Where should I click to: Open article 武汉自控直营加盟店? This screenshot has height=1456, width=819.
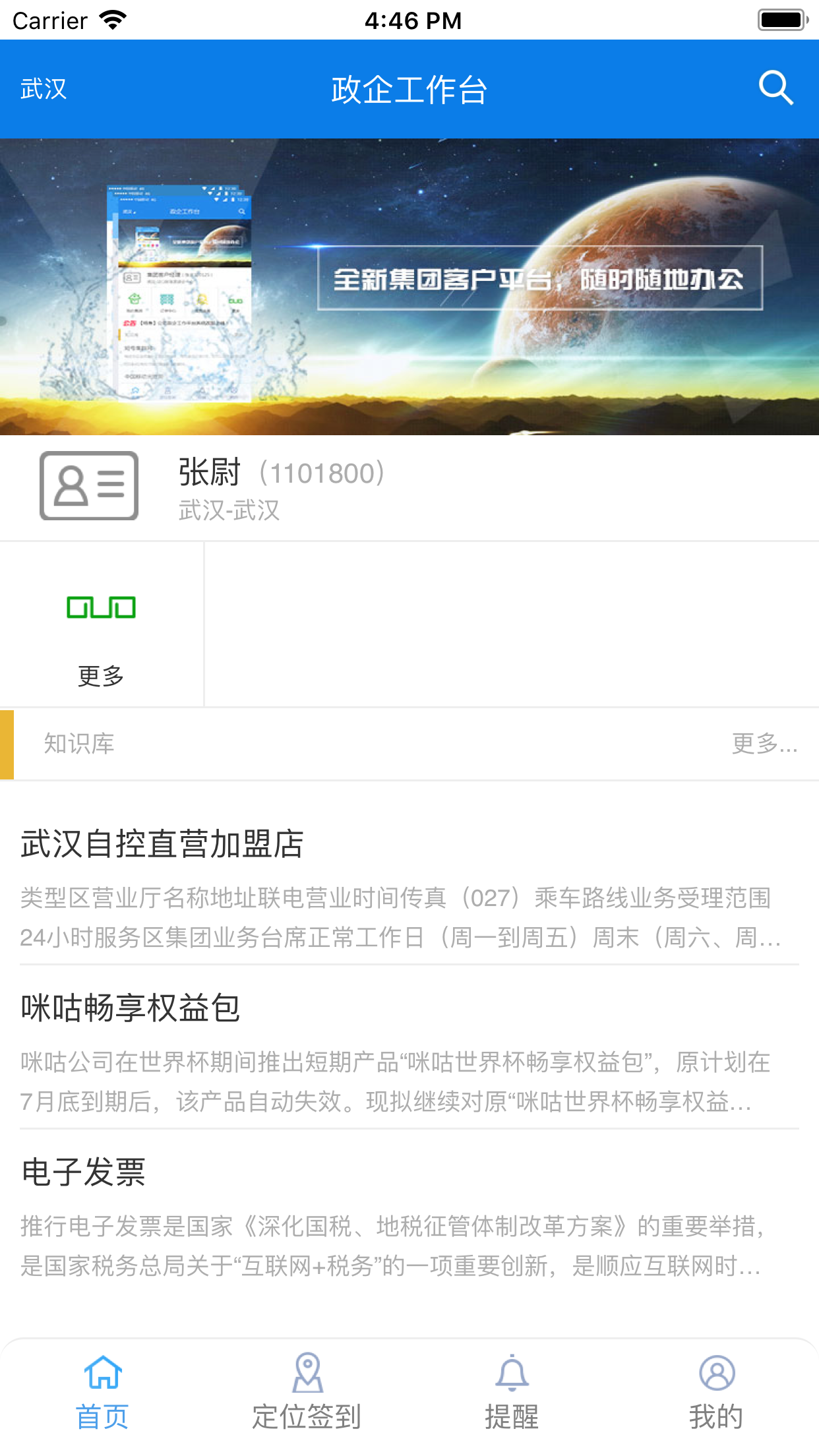pyautogui.click(x=409, y=888)
